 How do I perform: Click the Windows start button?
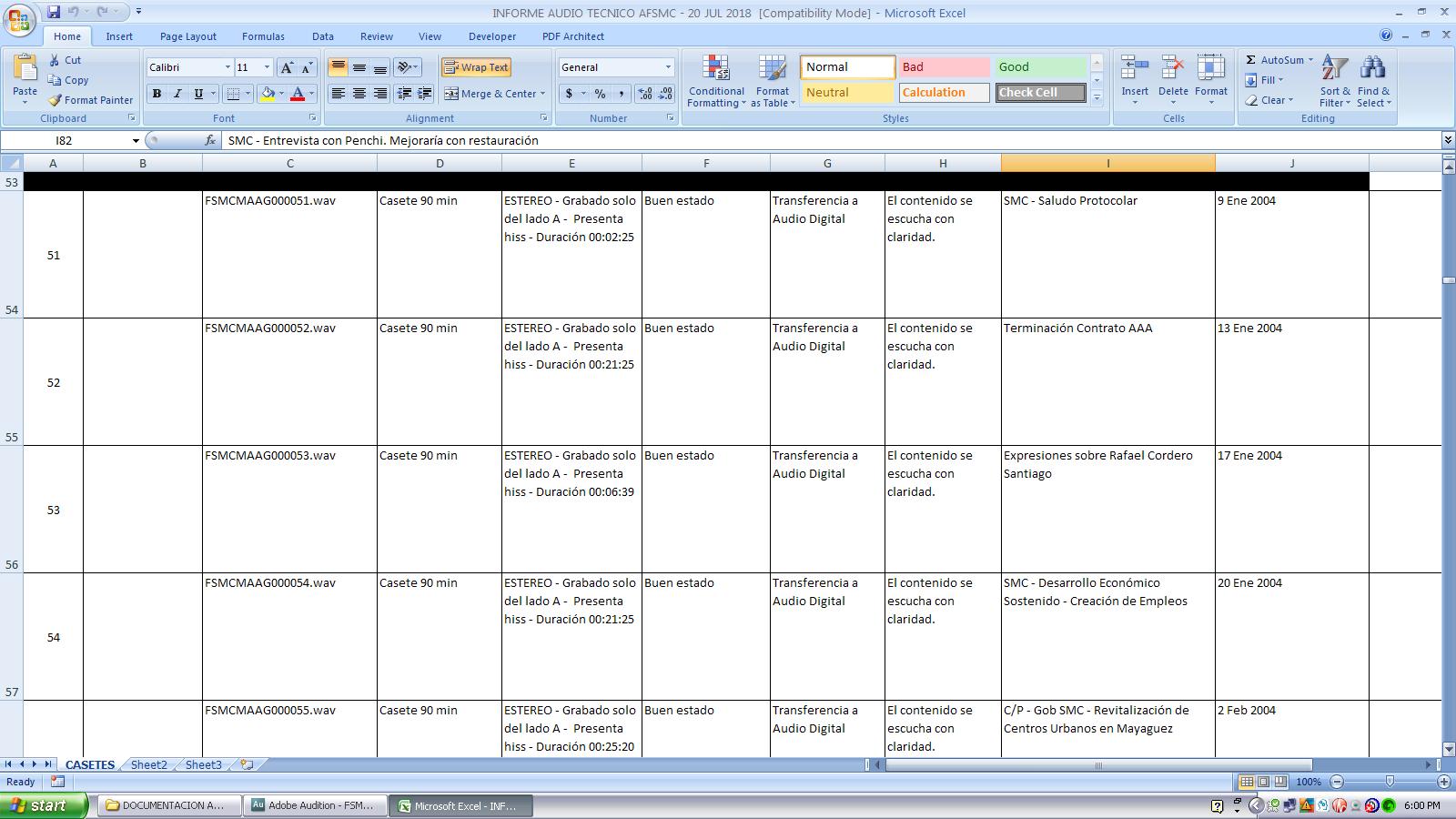point(44,805)
